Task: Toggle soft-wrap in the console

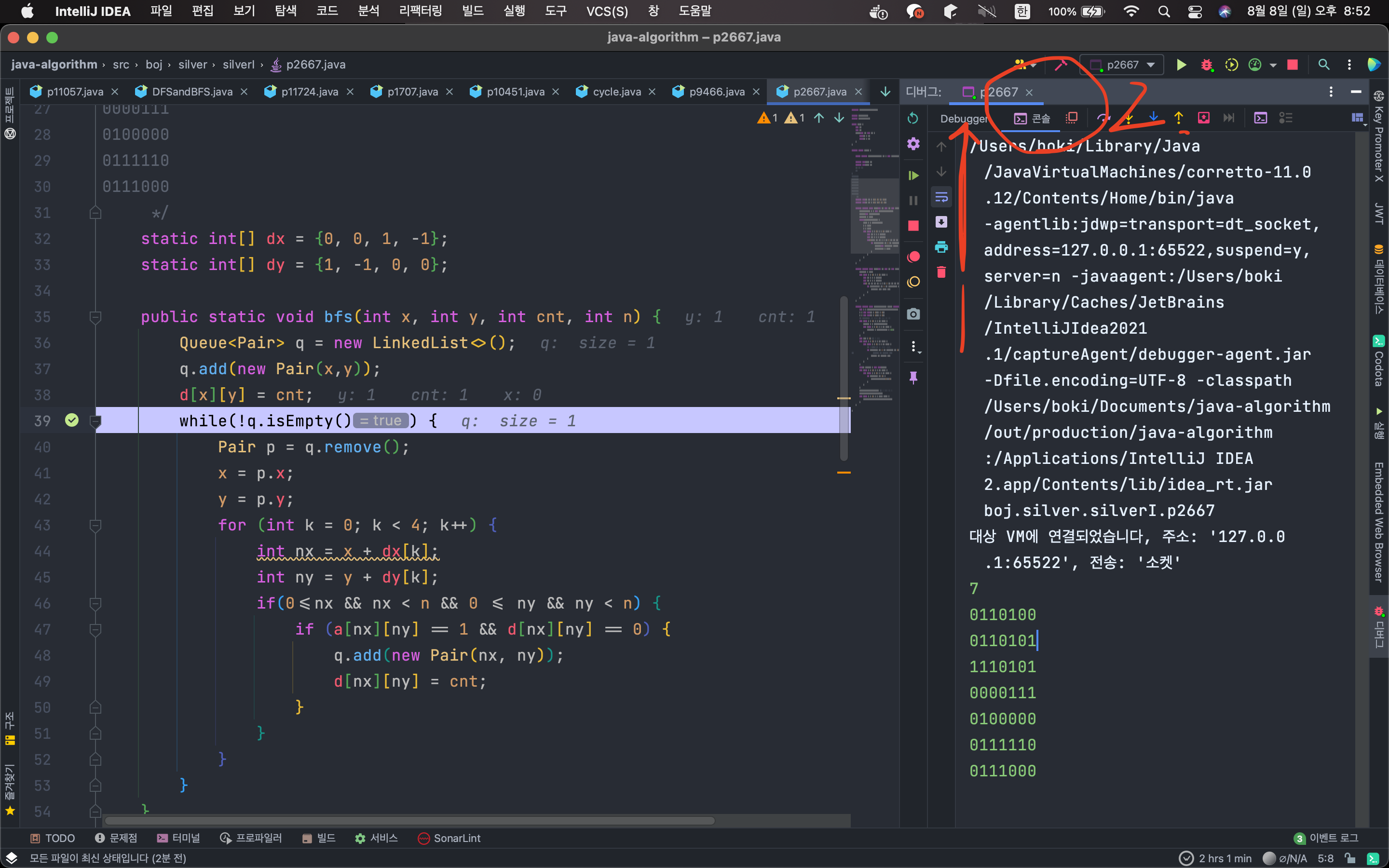Action: 941,198
